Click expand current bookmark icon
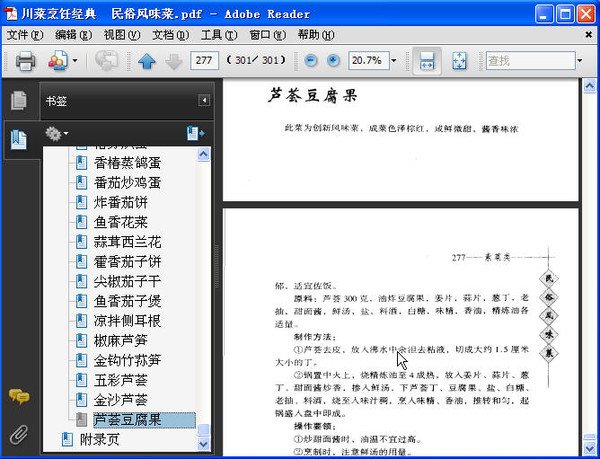Image resolution: width=600 pixels, height=459 pixels. tap(196, 133)
